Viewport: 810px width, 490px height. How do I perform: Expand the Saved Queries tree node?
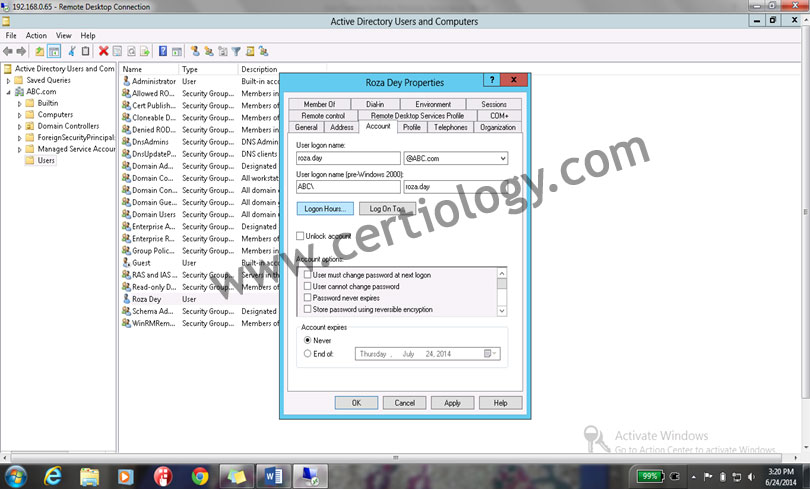tap(8, 81)
